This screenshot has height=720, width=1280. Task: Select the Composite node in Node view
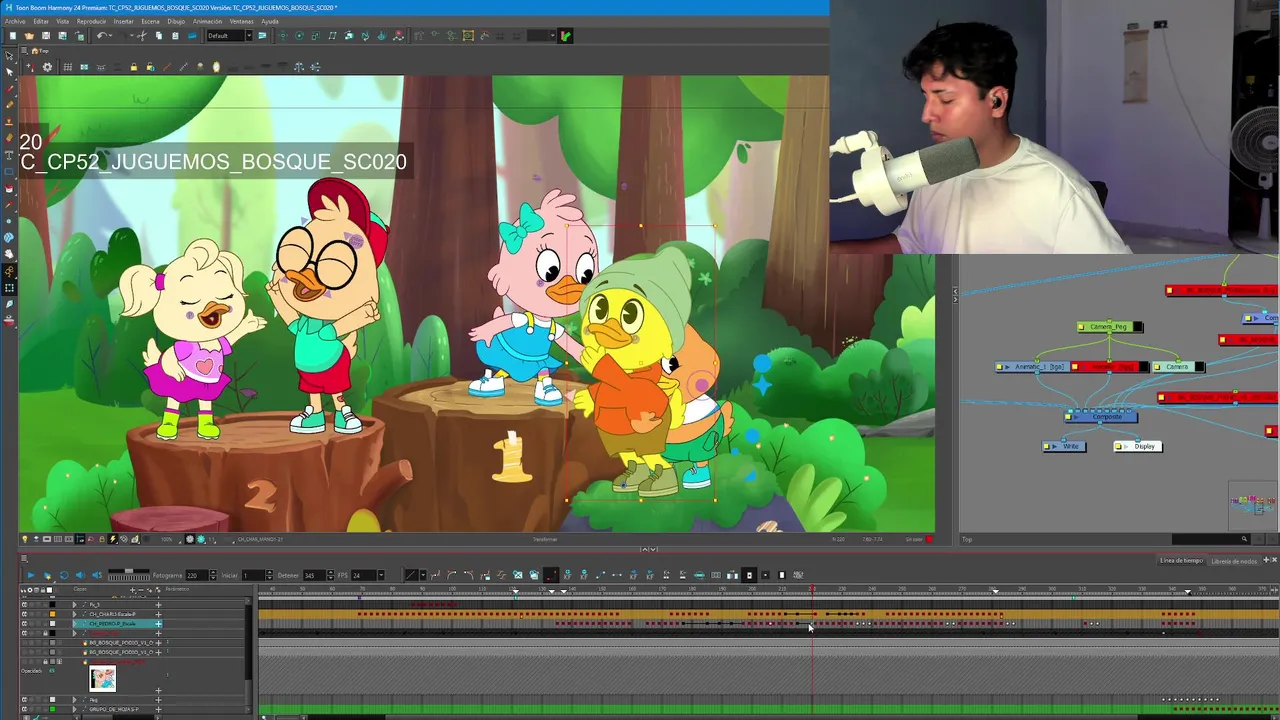1101,417
